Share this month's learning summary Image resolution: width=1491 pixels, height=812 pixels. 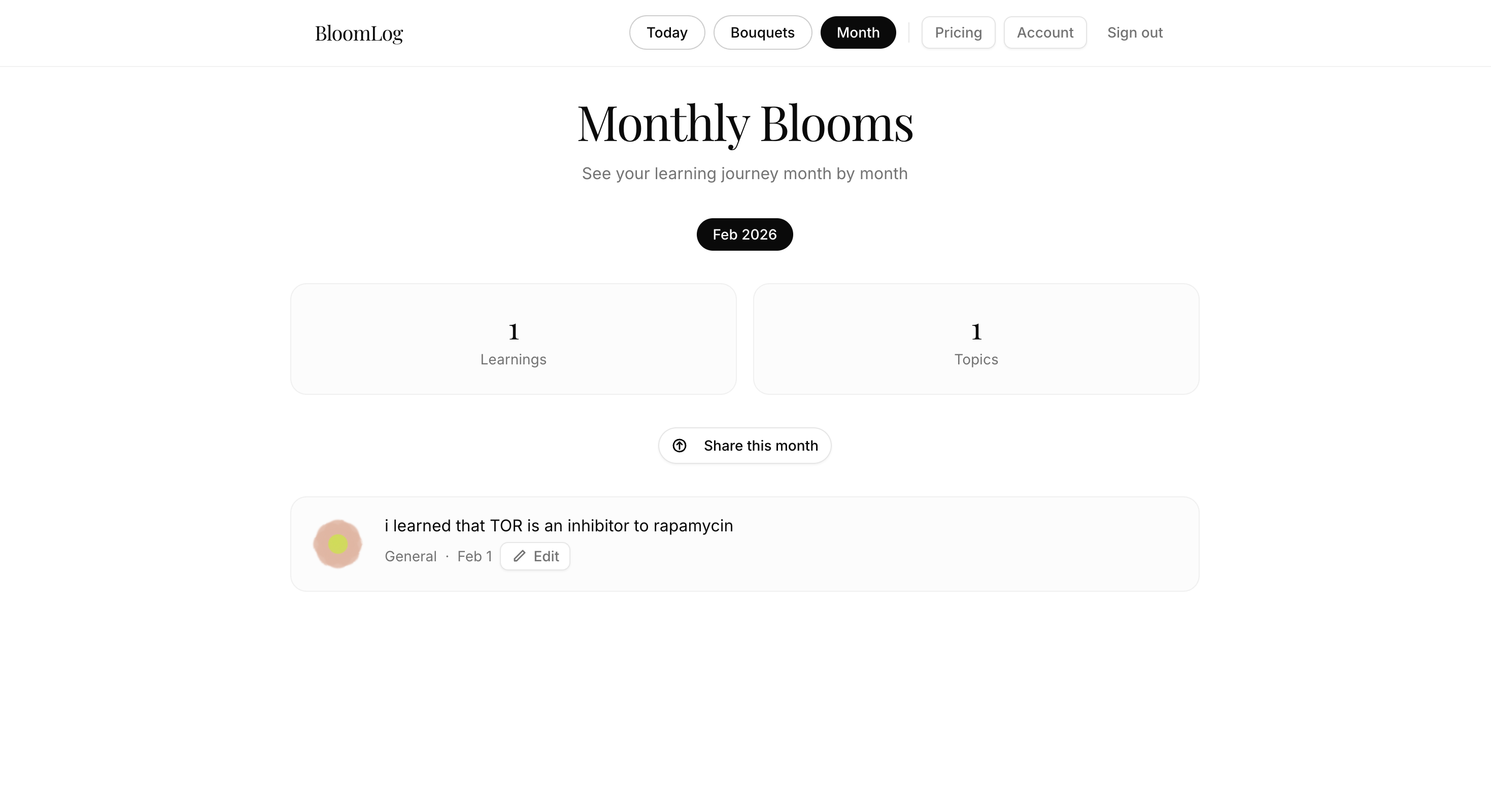744,446
